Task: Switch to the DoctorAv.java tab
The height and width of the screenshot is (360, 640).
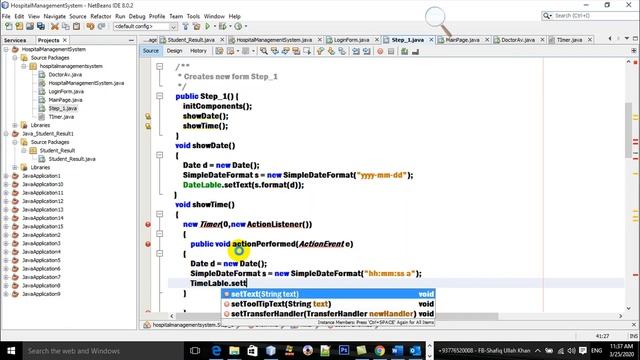Action: 518,40
